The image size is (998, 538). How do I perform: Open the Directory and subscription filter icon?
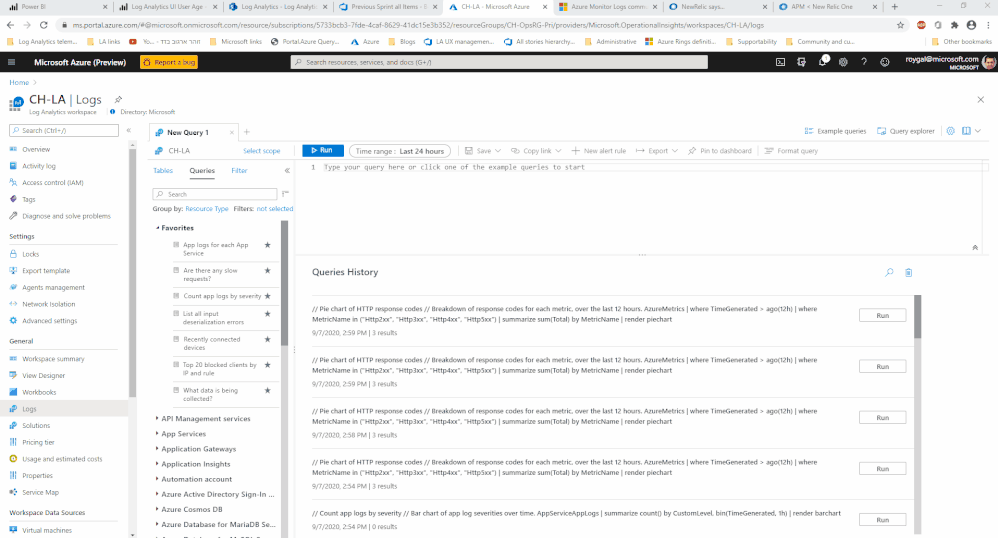click(x=801, y=62)
